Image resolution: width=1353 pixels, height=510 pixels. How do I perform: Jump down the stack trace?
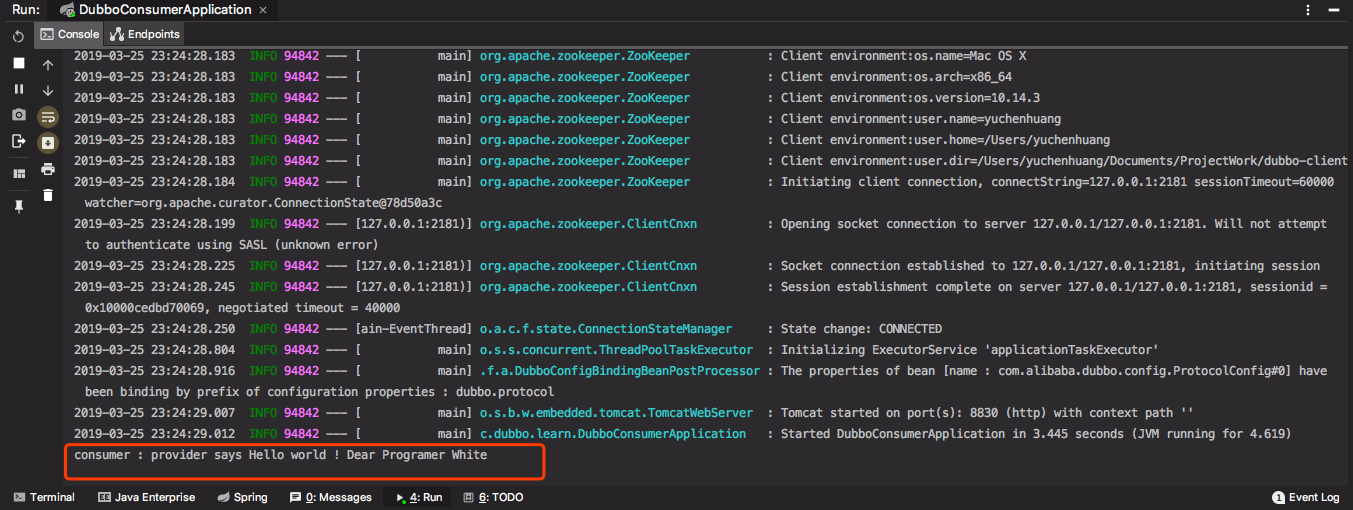pyautogui.click(x=47, y=91)
